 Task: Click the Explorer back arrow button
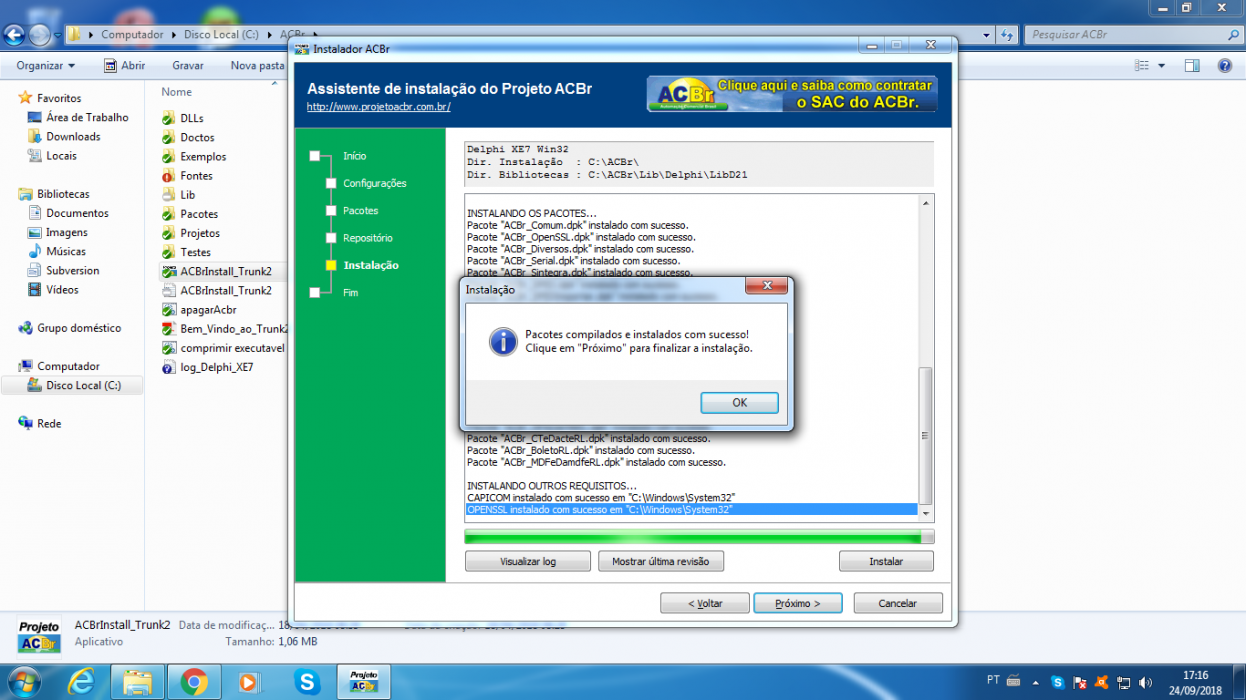(x=14, y=35)
